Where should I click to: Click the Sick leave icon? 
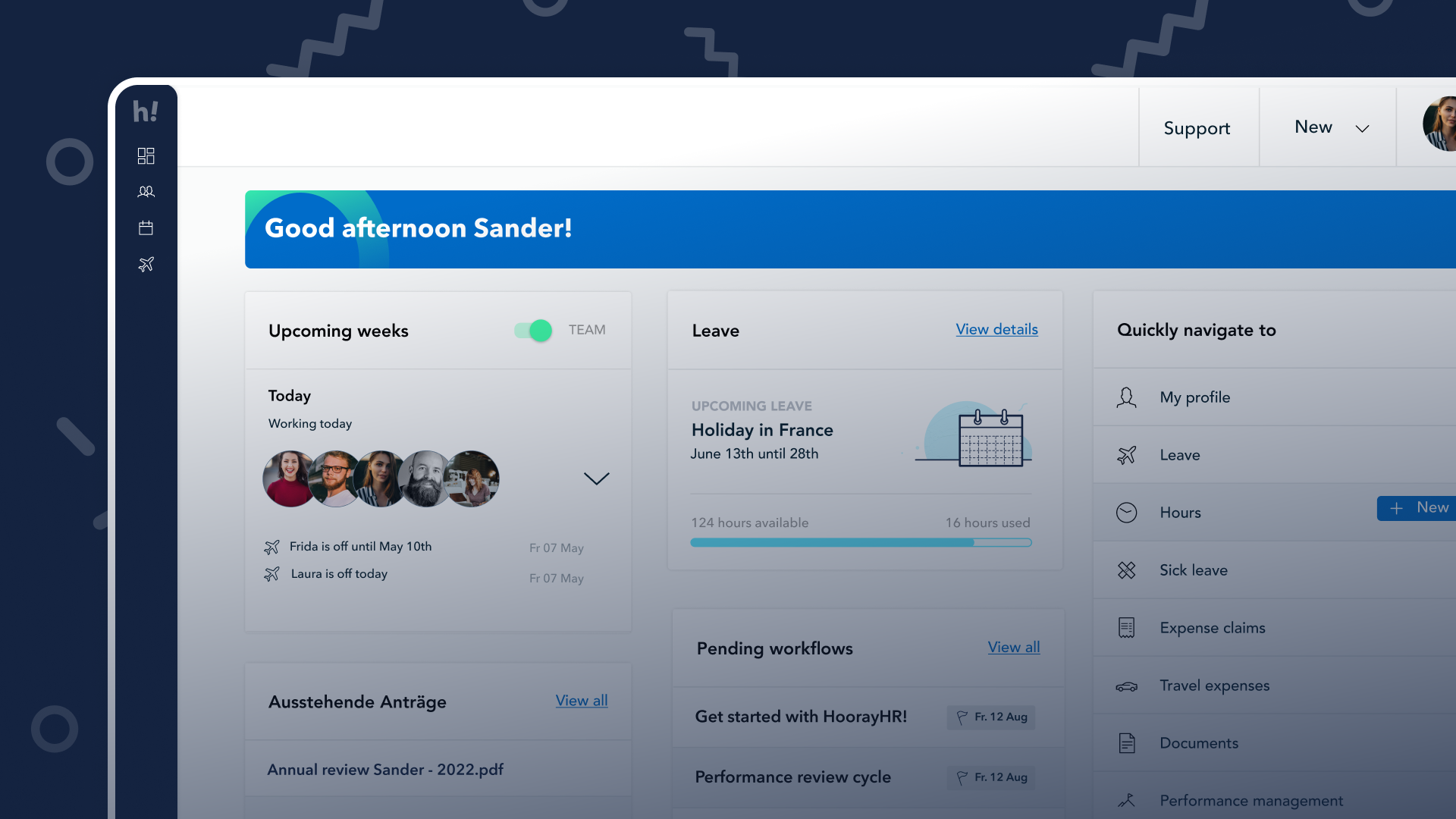(x=1127, y=569)
